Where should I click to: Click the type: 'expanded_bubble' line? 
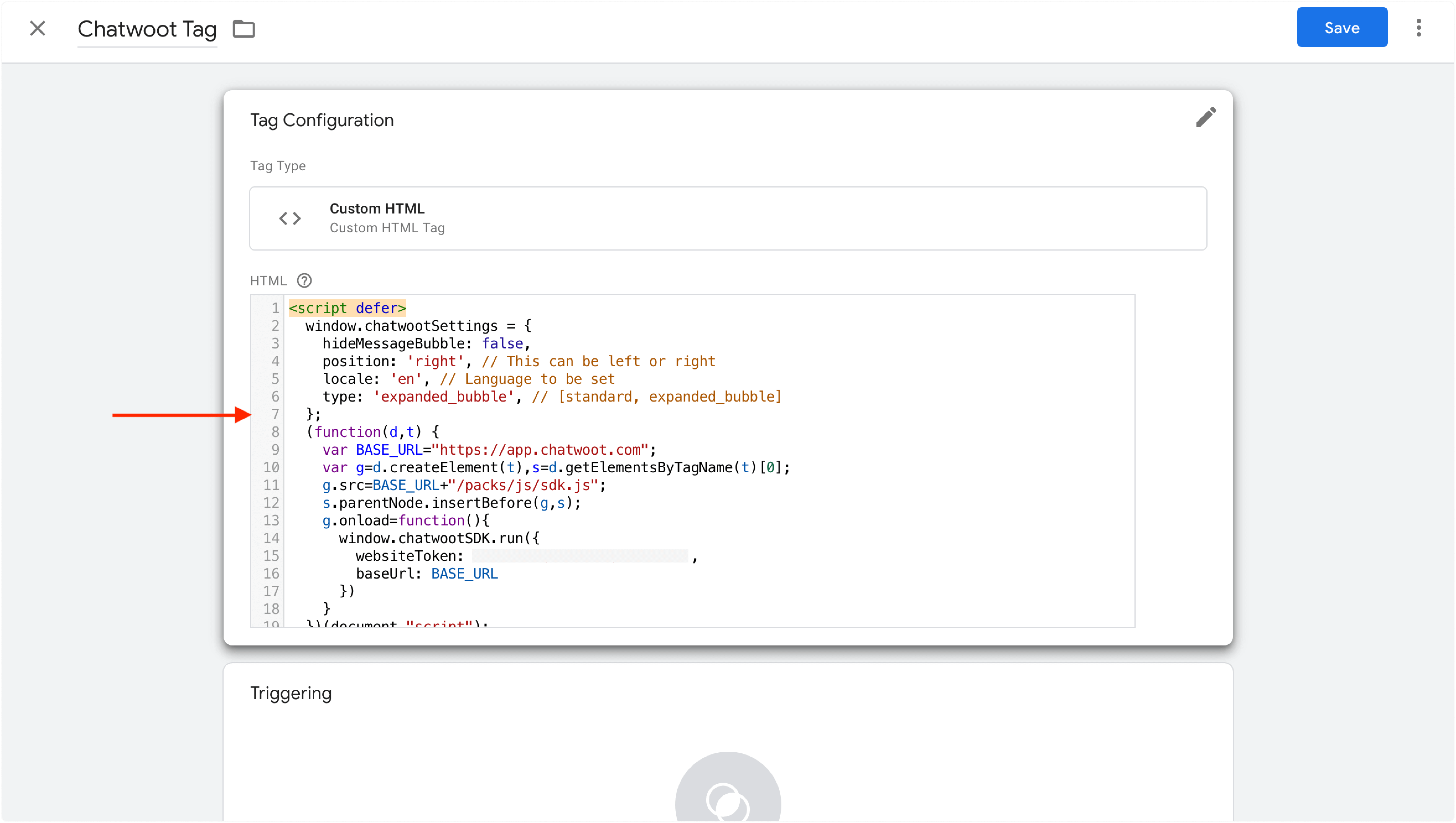point(551,396)
